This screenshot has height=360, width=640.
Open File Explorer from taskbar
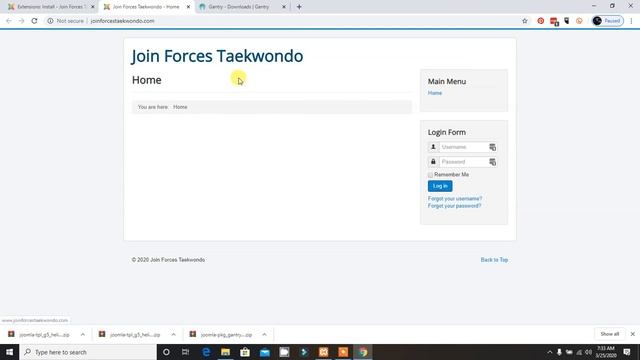tap(225, 352)
